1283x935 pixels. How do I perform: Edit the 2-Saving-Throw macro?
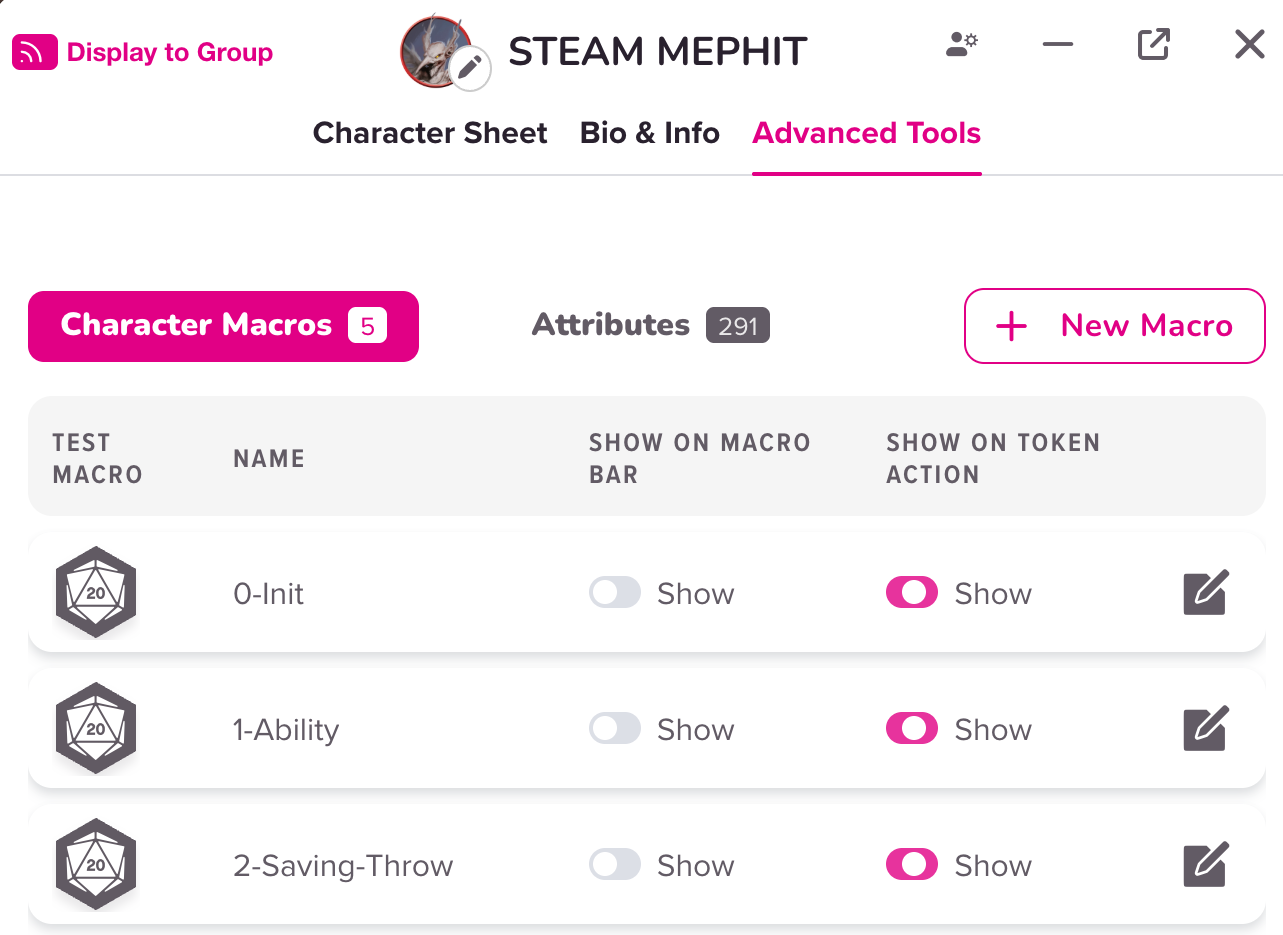point(1205,865)
